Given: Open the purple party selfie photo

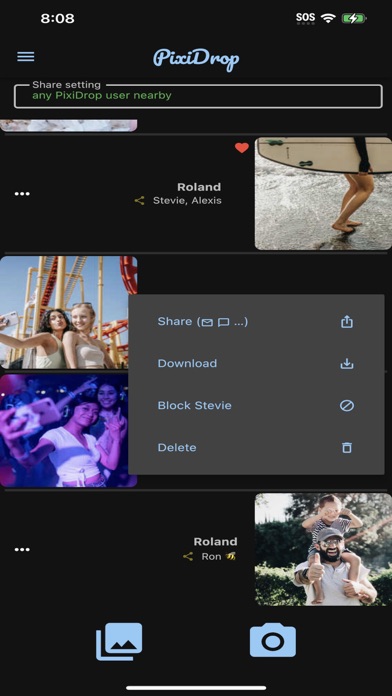Looking at the screenshot, I should [x=68, y=431].
